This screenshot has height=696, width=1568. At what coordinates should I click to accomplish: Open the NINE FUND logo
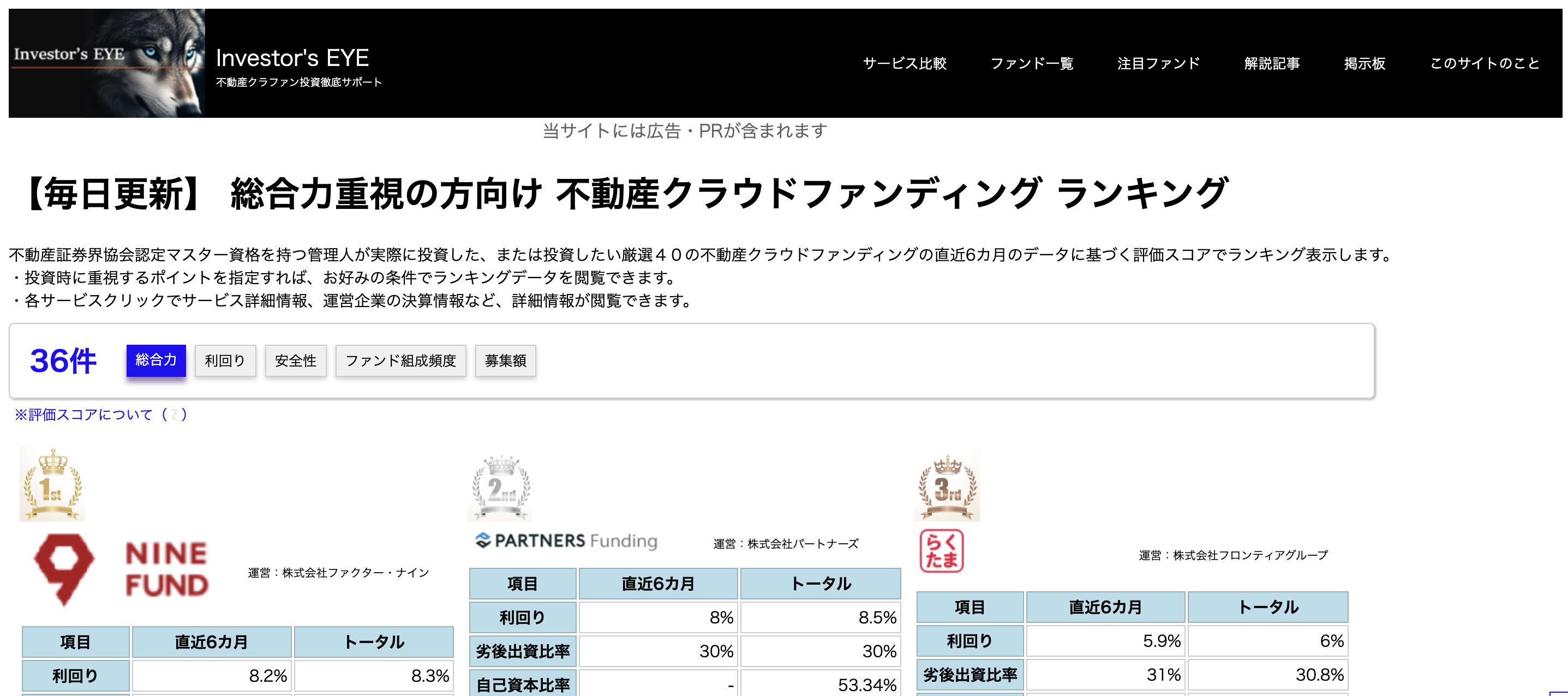[122, 570]
